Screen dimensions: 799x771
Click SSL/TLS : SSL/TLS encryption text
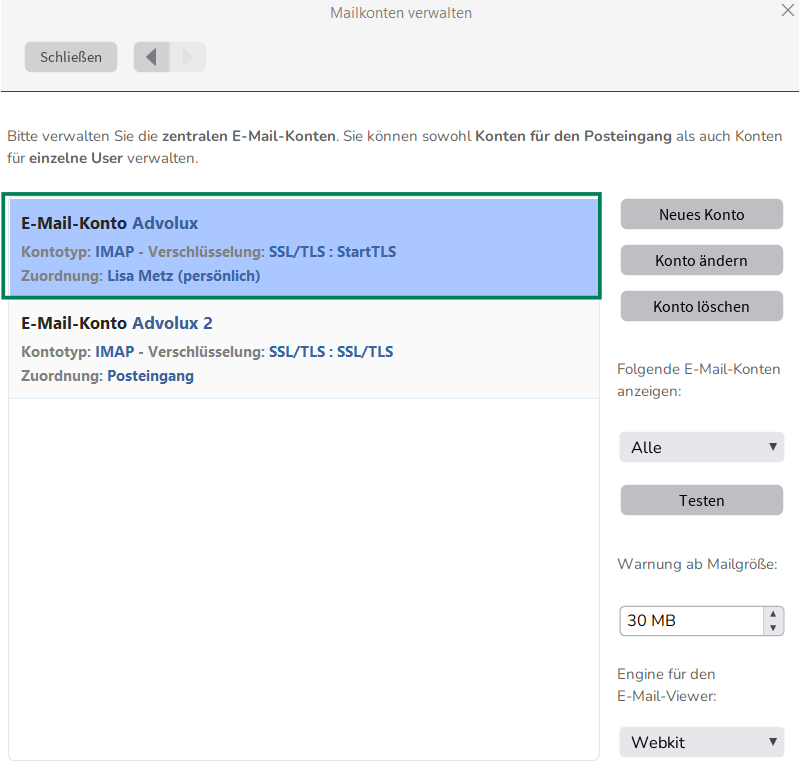tap(331, 352)
